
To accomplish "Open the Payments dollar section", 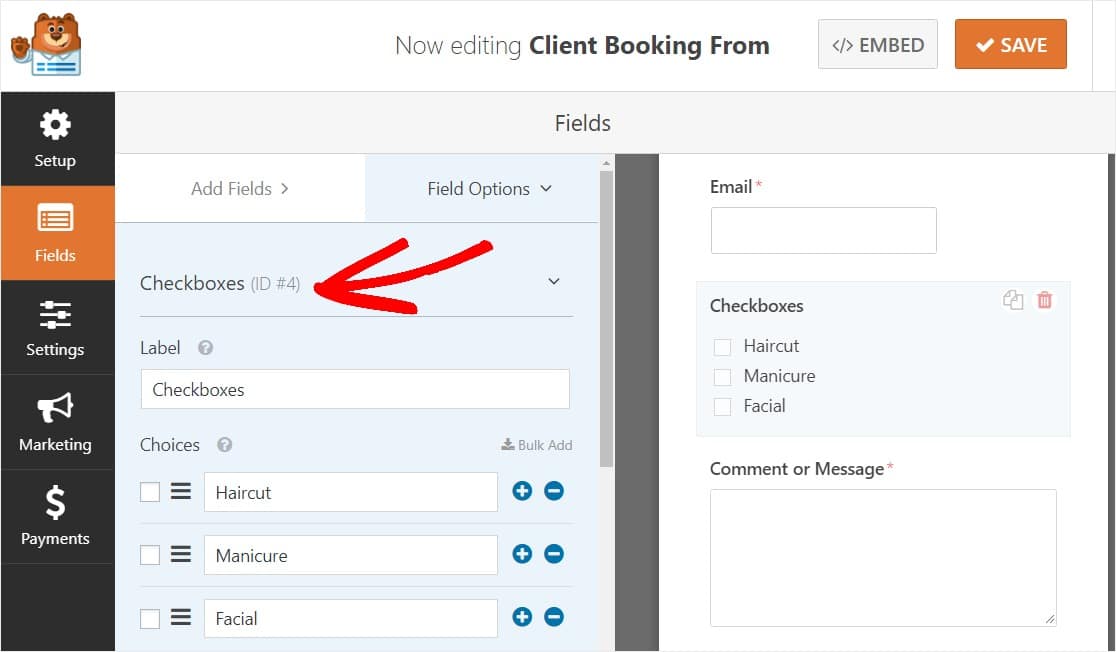I will tap(56, 517).
